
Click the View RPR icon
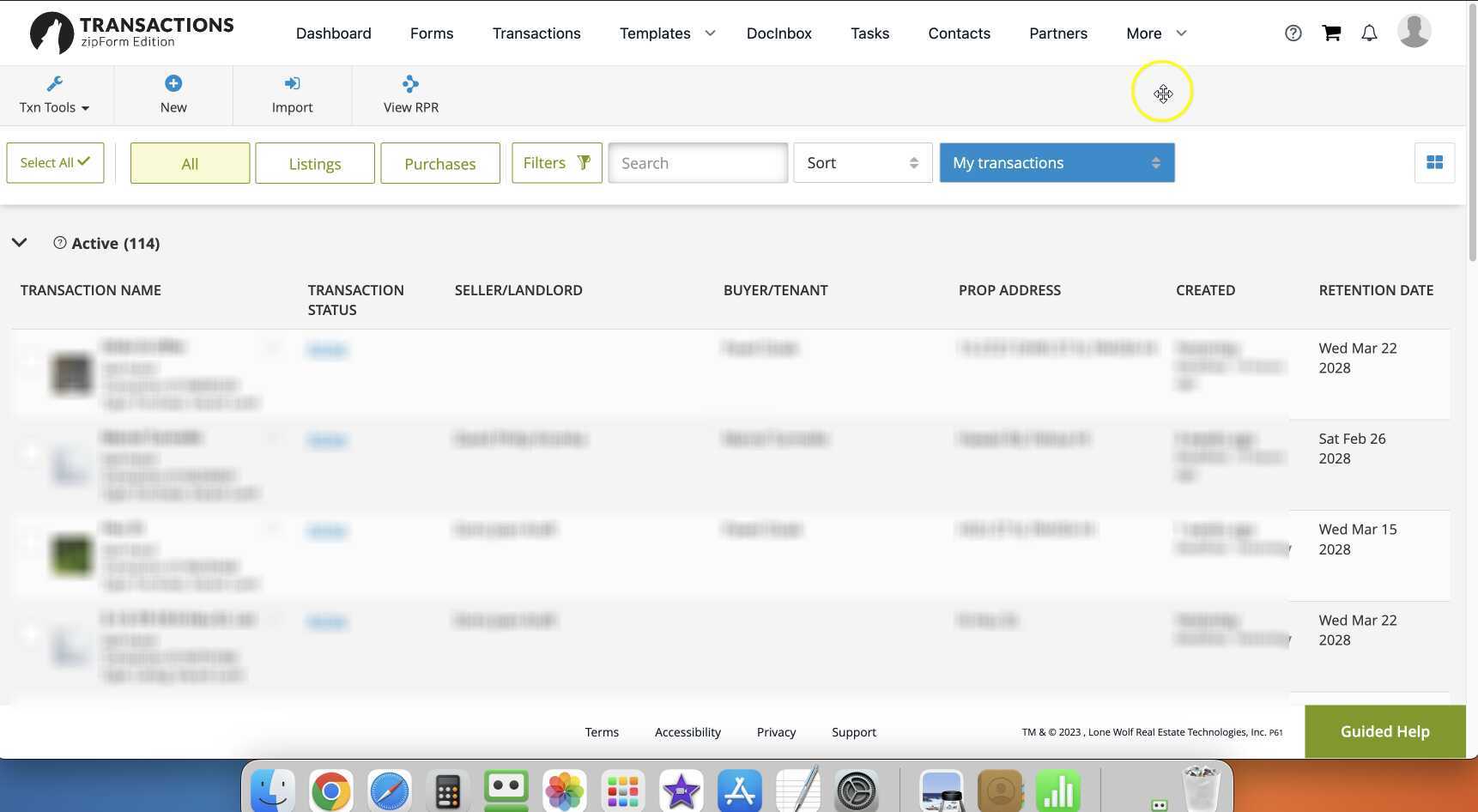pyautogui.click(x=410, y=84)
